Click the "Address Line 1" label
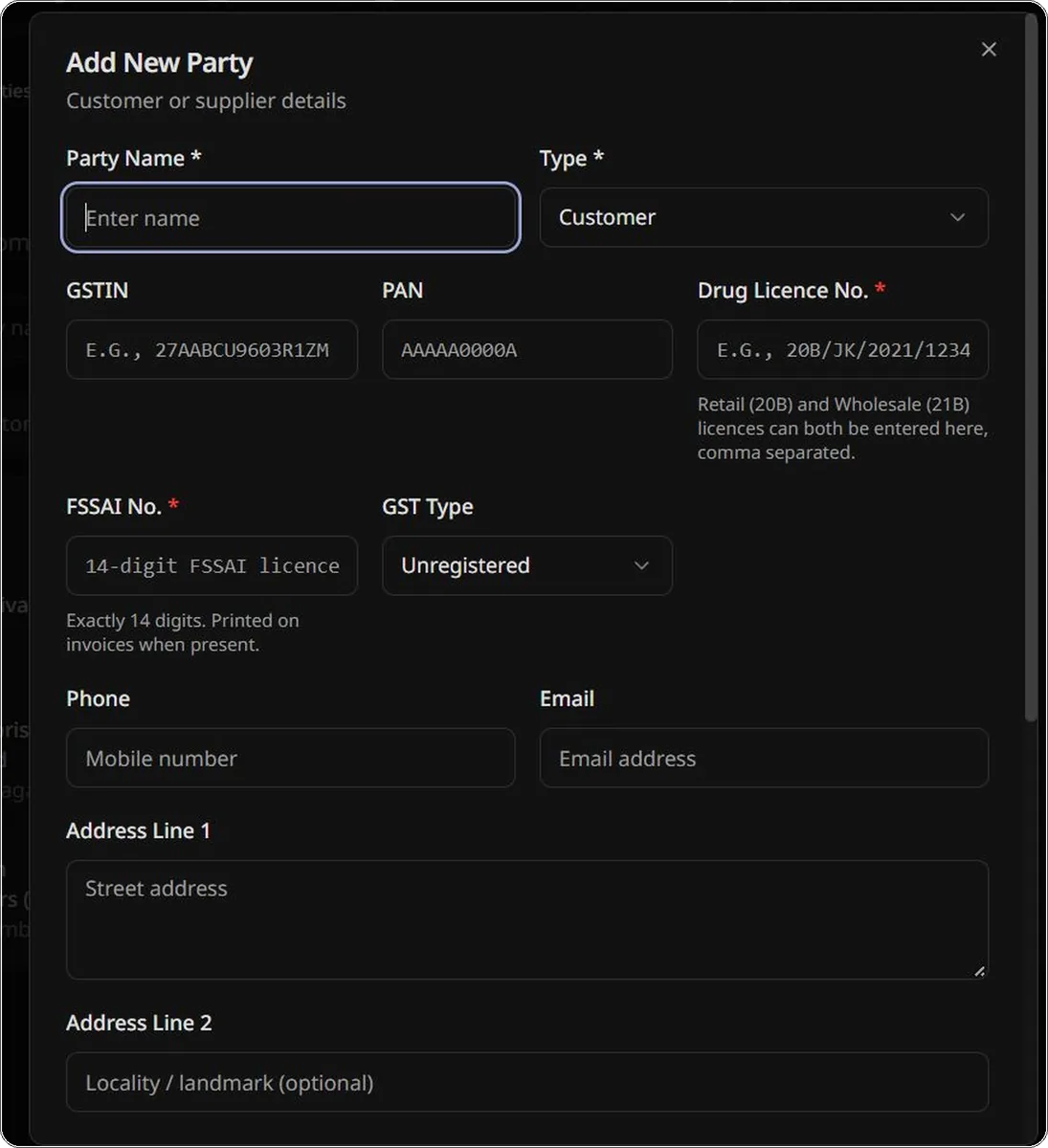This screenshot has height=1148, width=1048. [138, 831]
